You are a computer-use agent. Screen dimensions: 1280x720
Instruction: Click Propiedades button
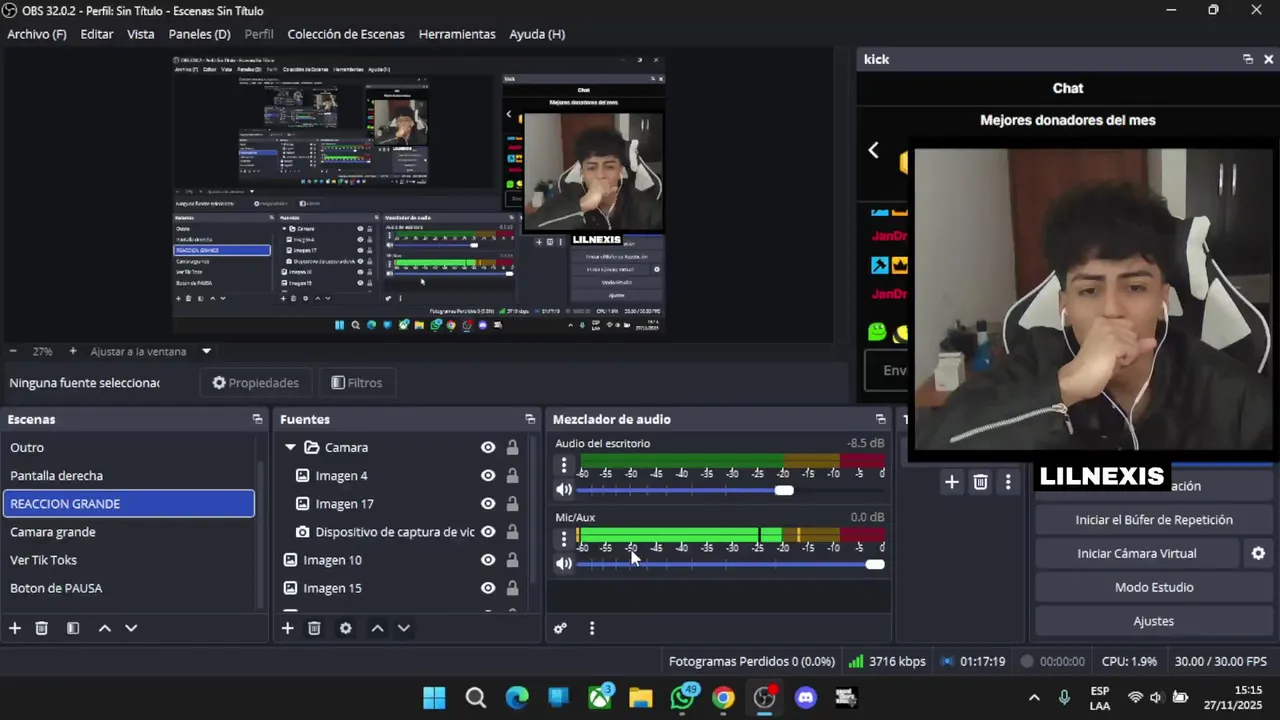click(x=256, y=383)
